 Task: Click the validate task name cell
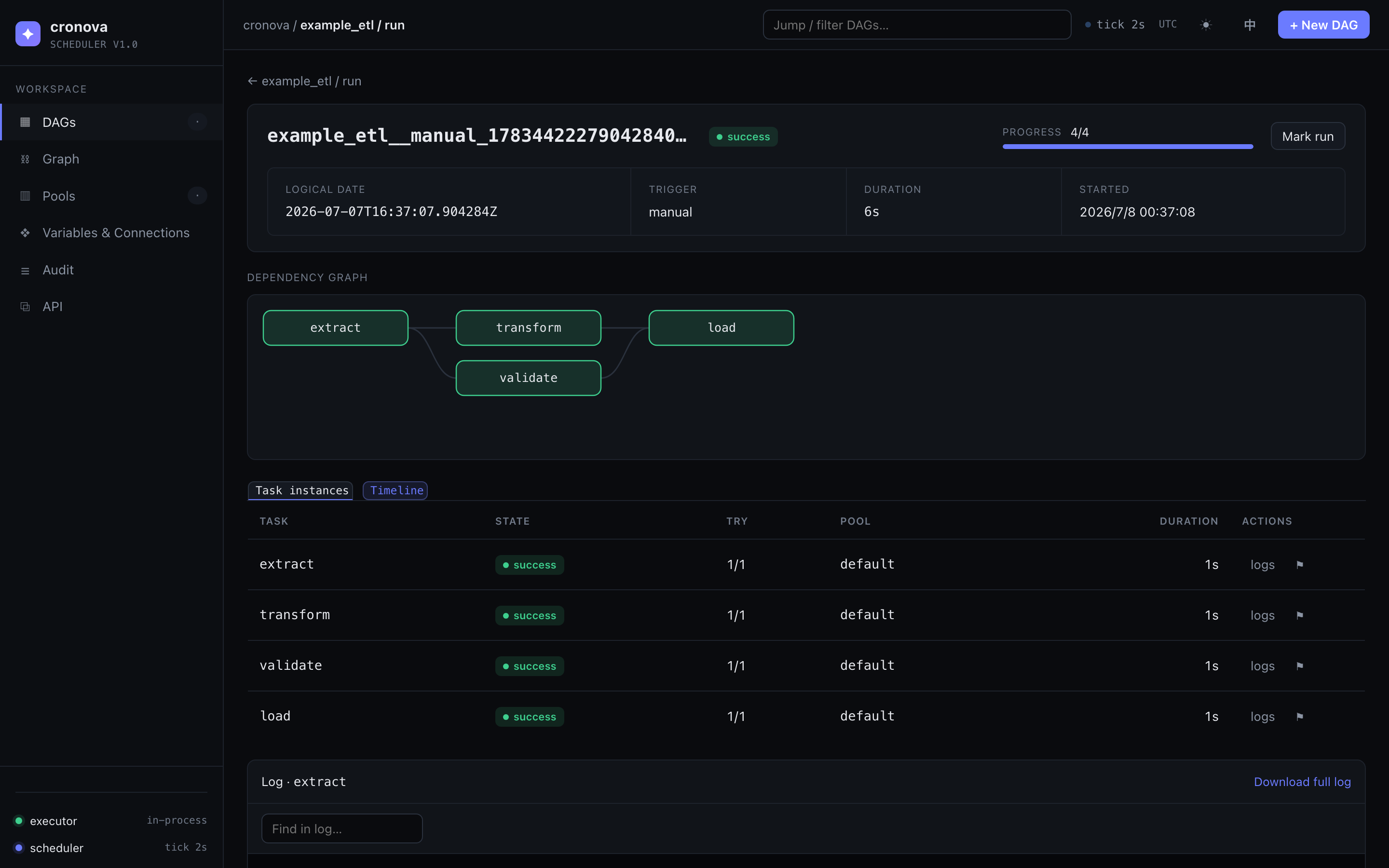(290, 665)
